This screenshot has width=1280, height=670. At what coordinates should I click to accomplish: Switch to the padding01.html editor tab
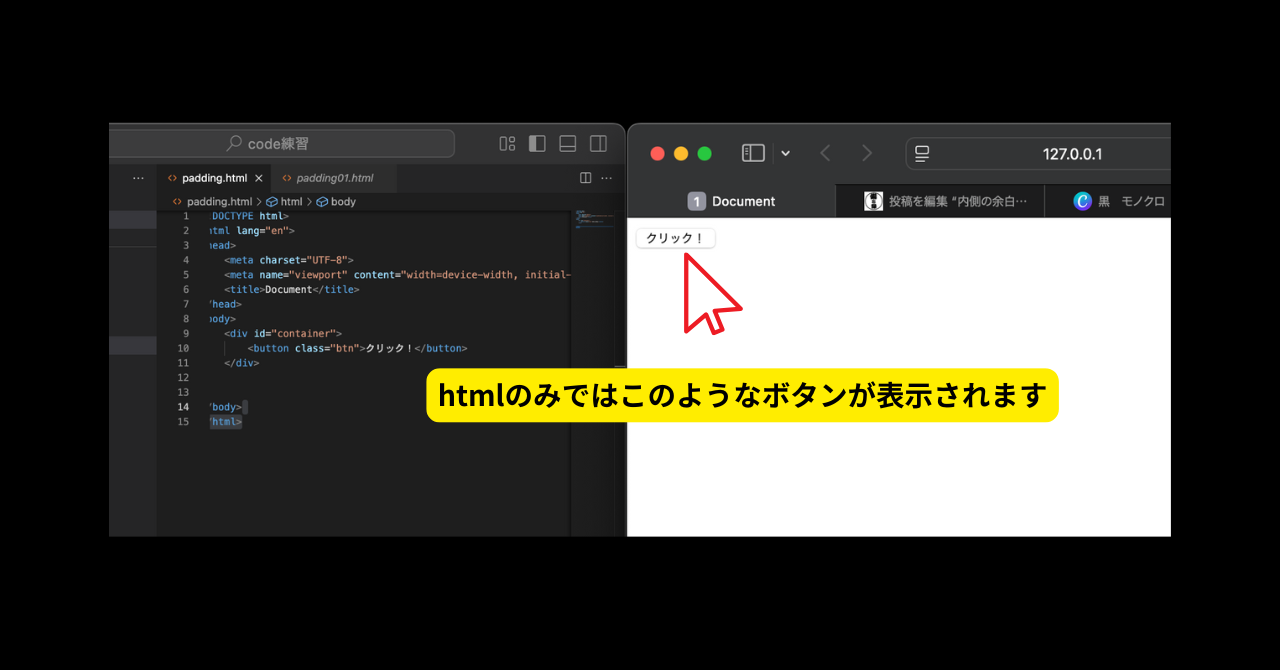[x=334, y=178]
